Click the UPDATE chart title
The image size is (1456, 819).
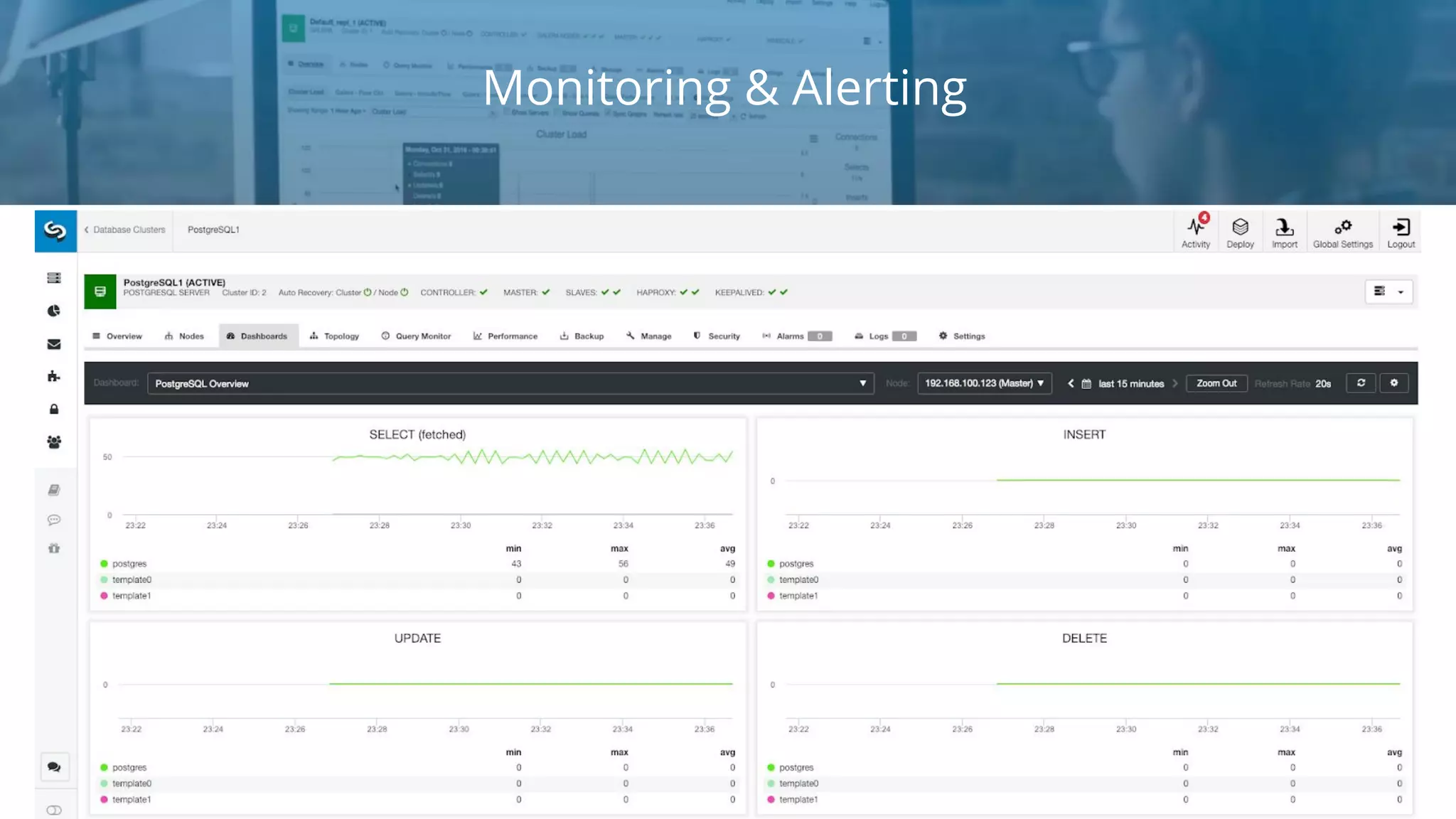click(x=417, y=638)
